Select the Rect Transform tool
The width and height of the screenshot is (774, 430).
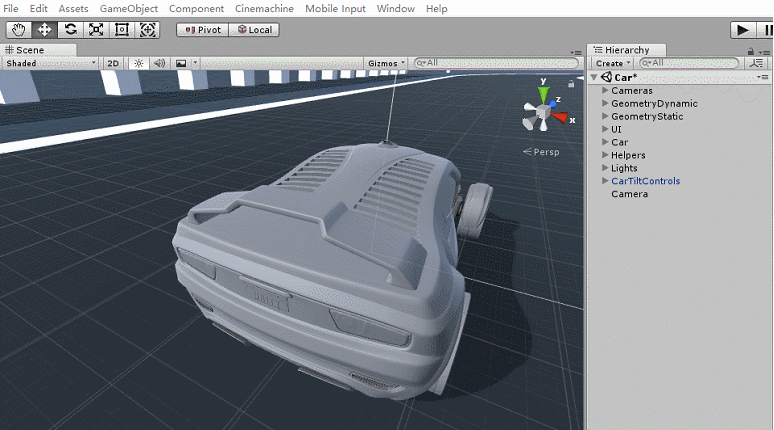(122, 30)
